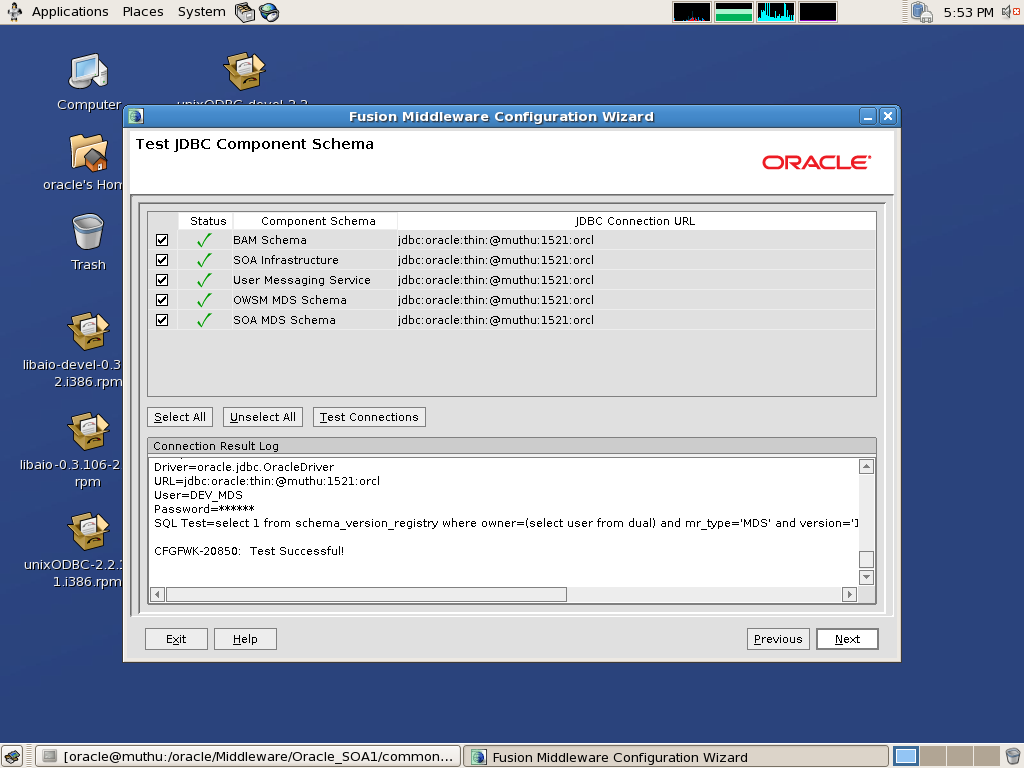Click the 'User=DEV_MDS' log line

click(x=199, y=495)
